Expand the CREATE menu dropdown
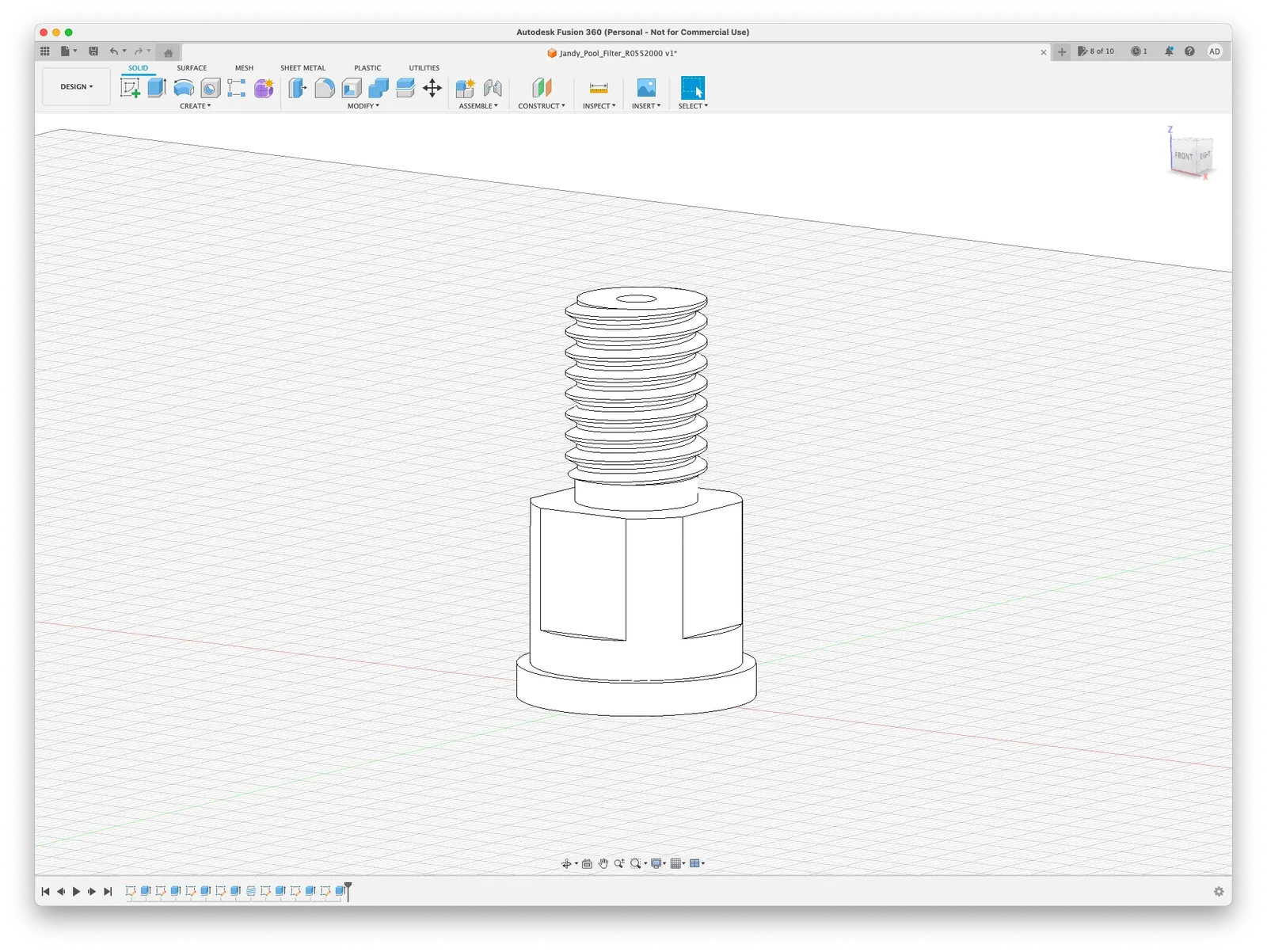 click(195, 106)
